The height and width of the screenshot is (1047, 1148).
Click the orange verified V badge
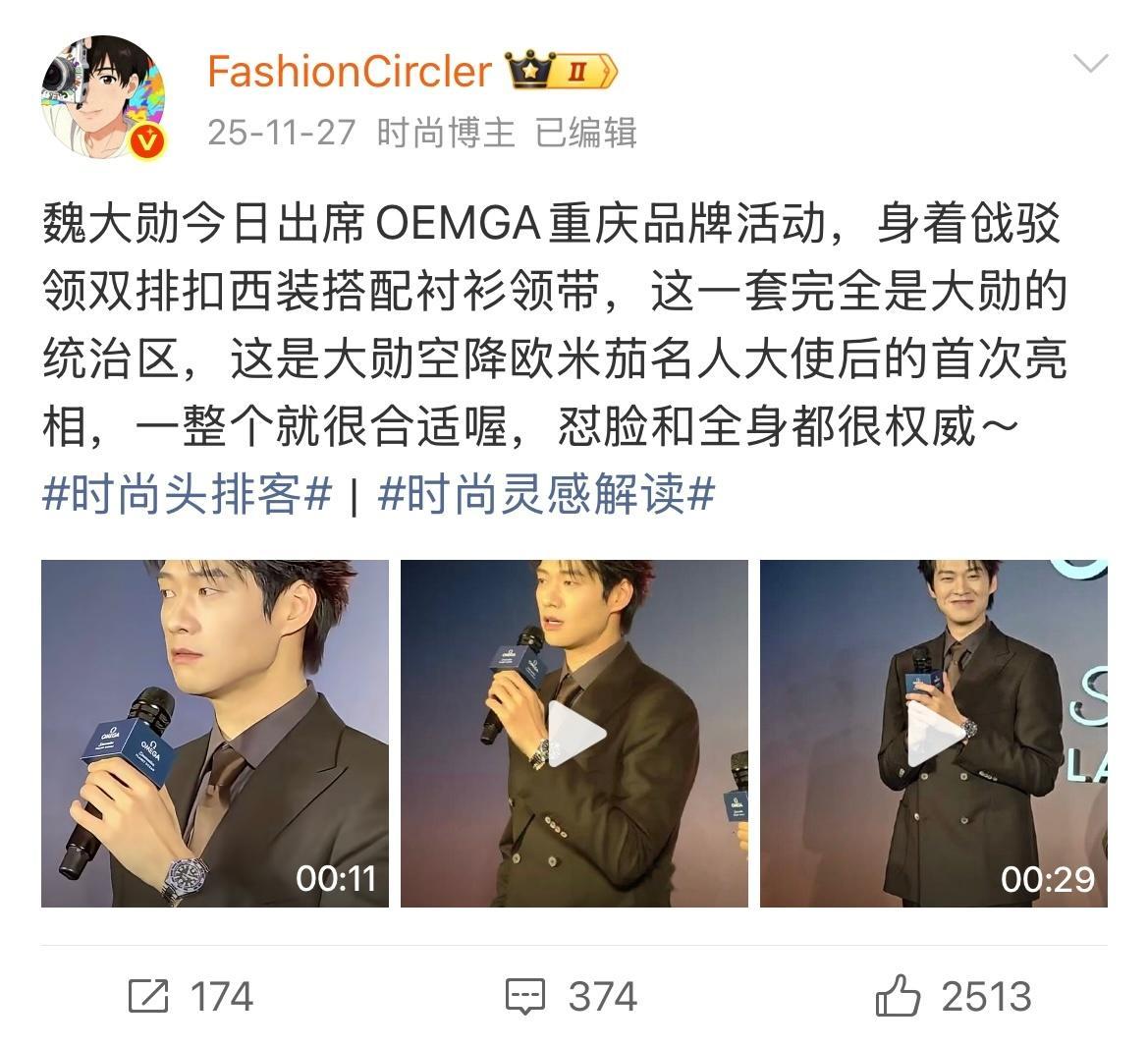[148, 139]
